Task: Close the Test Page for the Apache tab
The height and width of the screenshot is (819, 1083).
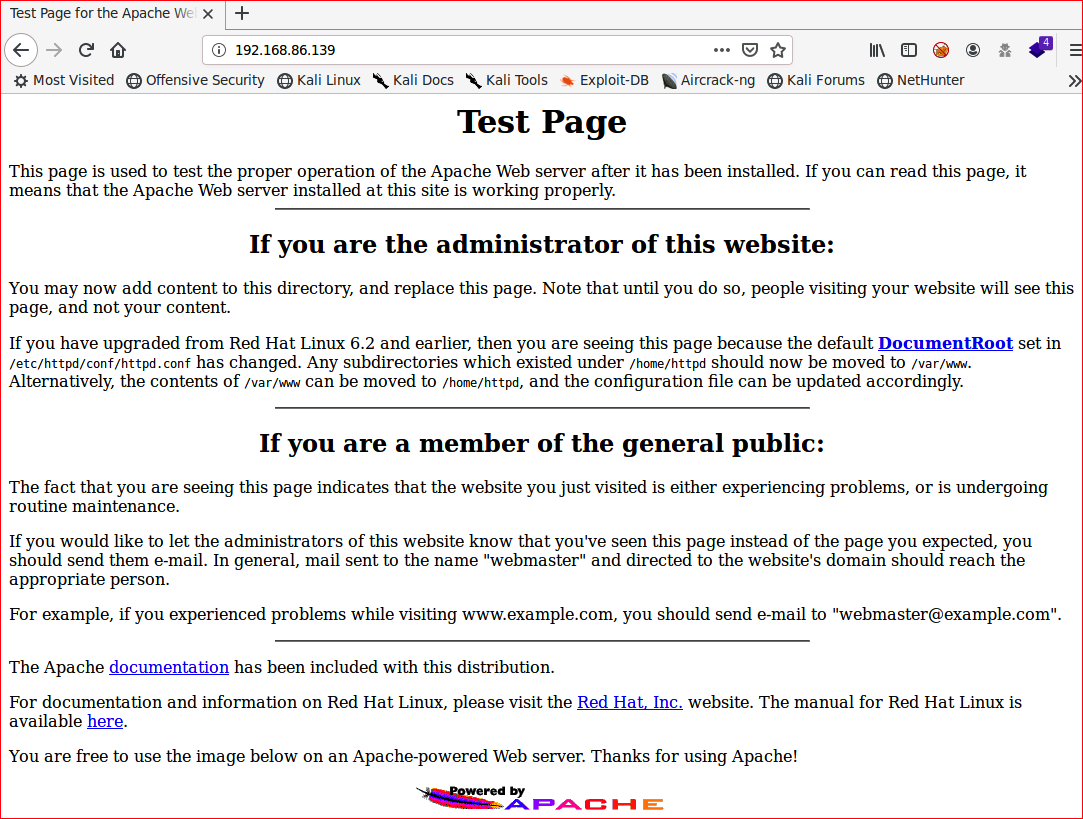Action: point(208,13)
